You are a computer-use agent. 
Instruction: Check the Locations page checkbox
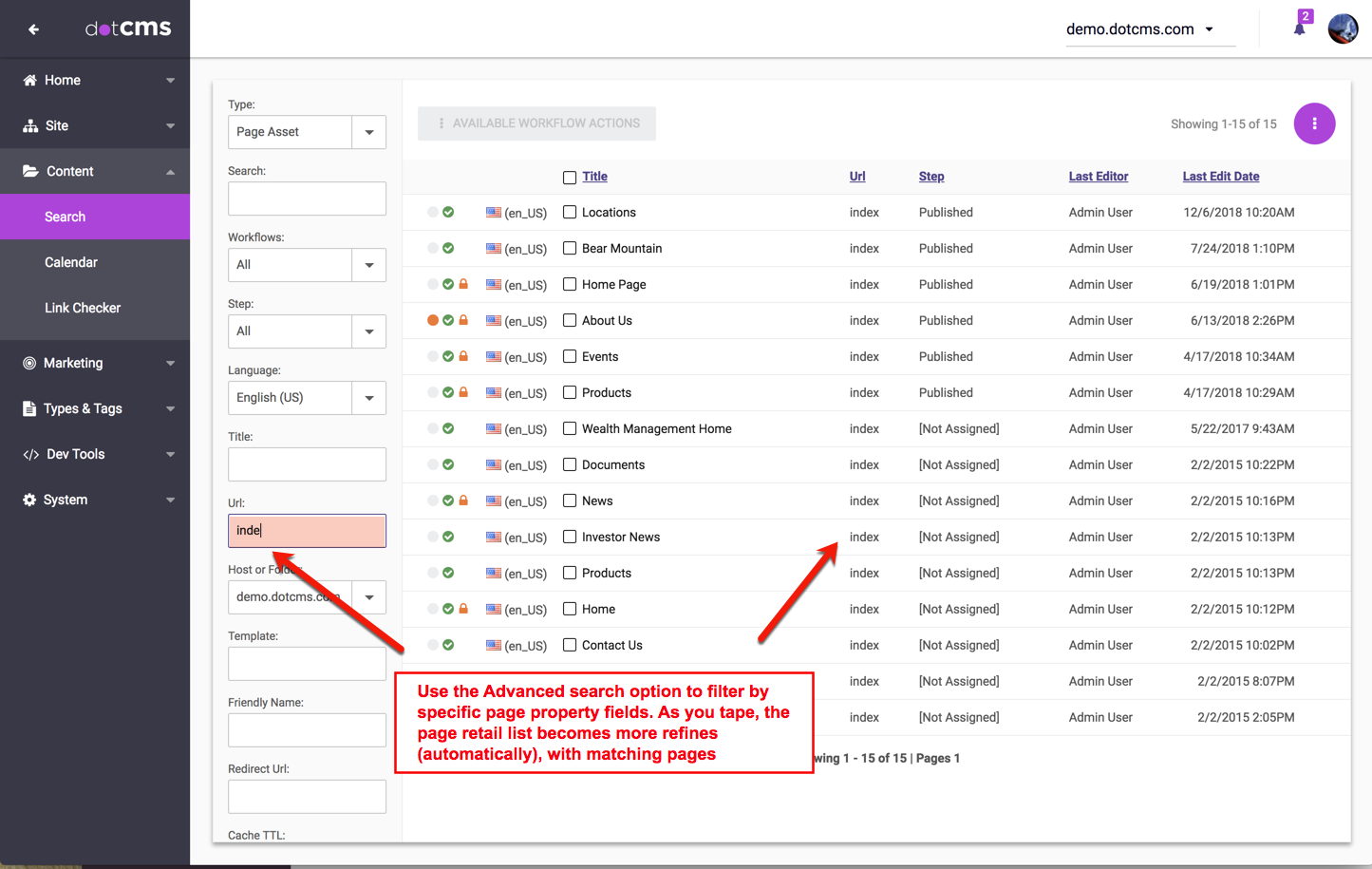click(x=570, y=213)
